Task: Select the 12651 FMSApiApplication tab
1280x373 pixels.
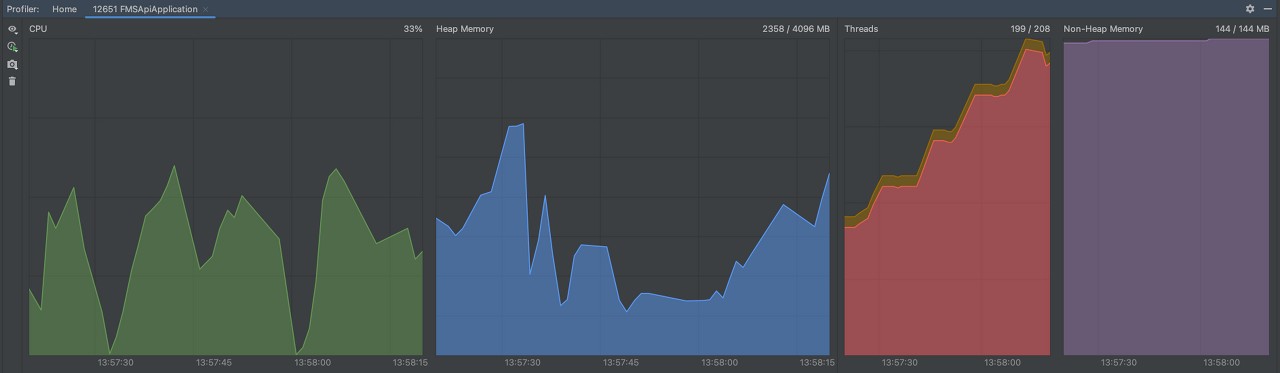Action: tap(145, 9)
